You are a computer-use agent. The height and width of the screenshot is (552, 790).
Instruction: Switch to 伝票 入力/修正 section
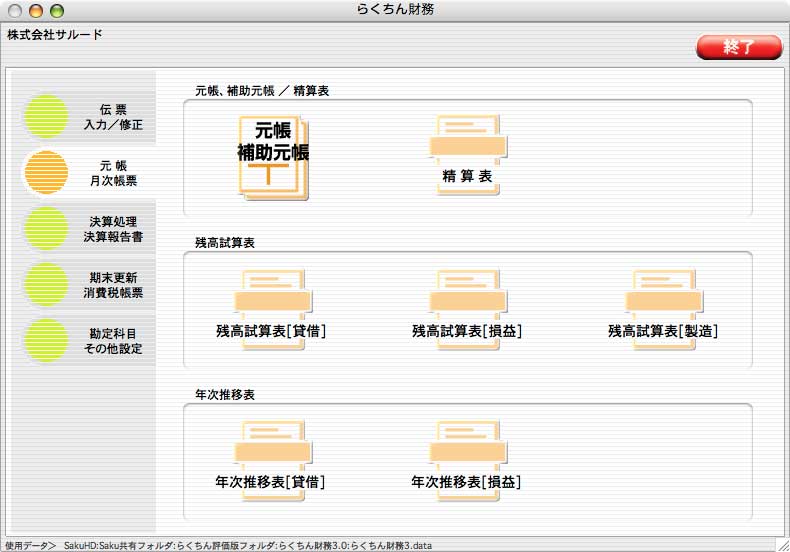[113, 117]
